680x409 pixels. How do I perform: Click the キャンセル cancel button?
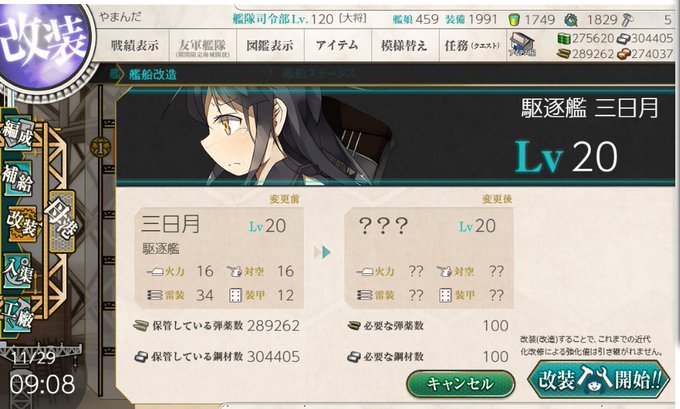click(461, 383)
